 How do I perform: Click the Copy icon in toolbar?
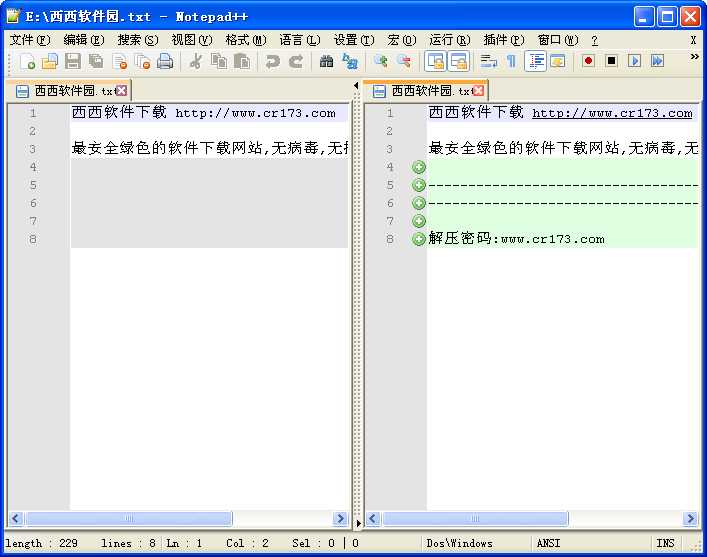coord(219,61)
